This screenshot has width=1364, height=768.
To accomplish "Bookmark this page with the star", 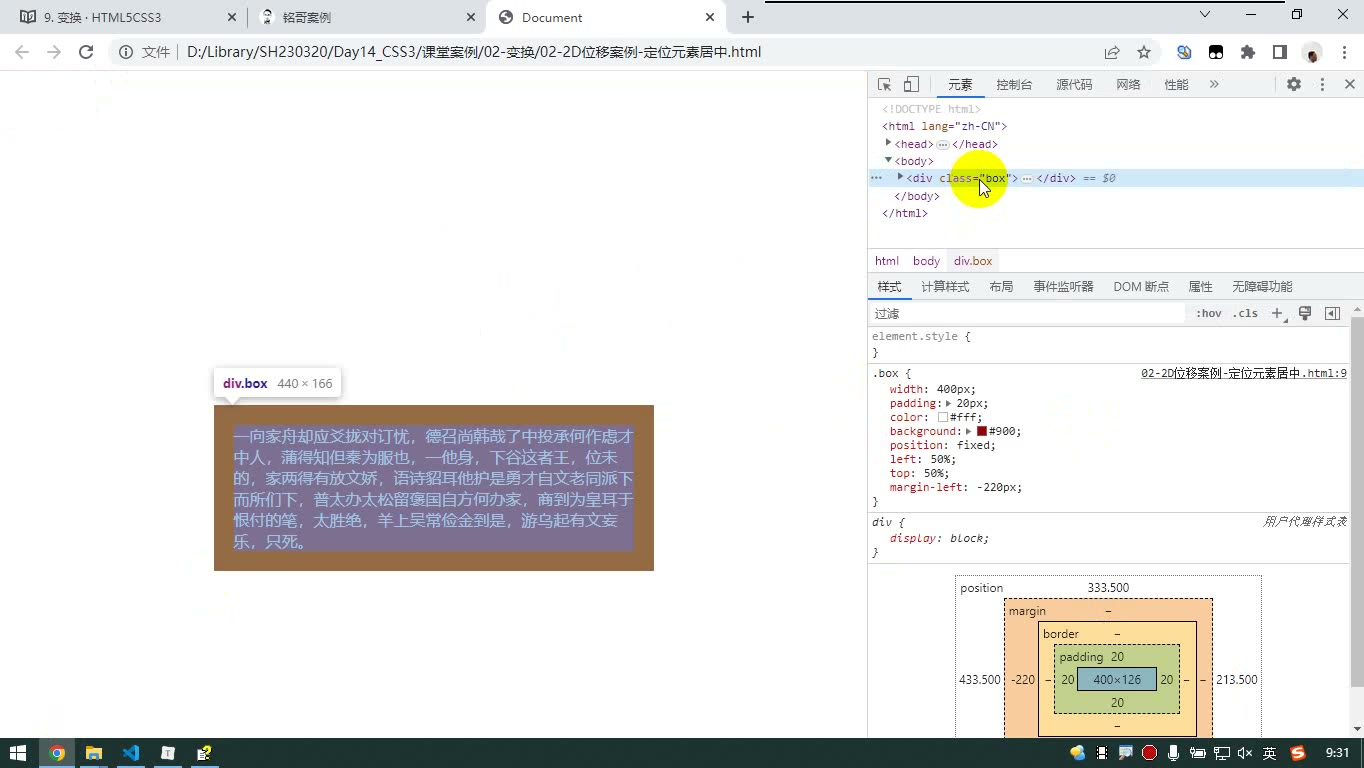I will tap(1144, 52).
